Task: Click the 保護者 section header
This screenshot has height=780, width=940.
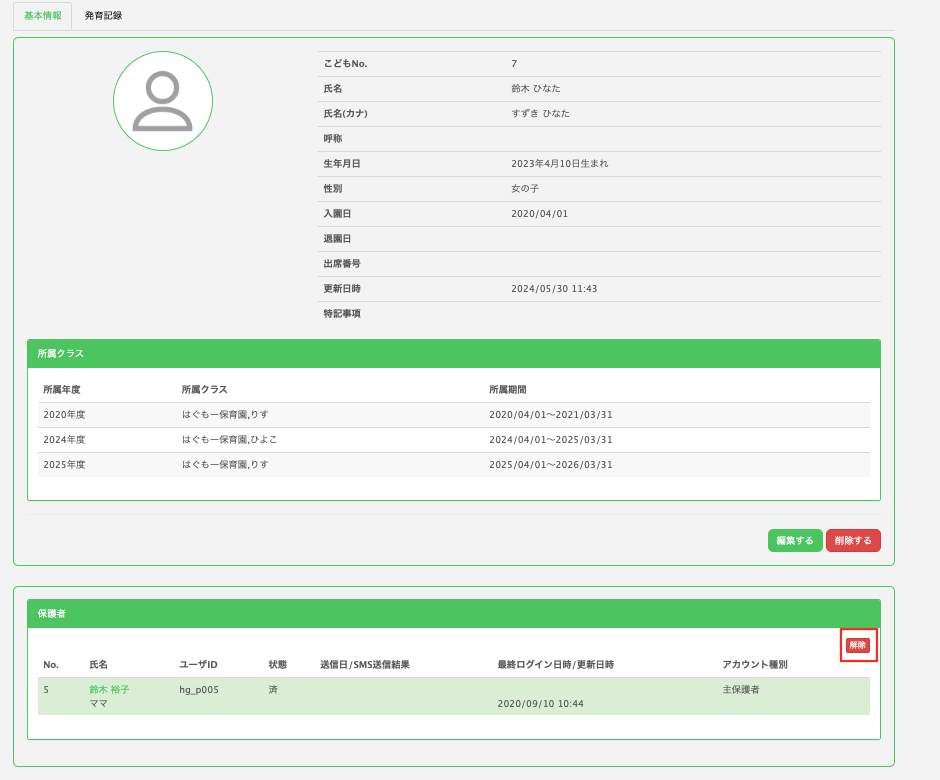Action: [454, 613]
